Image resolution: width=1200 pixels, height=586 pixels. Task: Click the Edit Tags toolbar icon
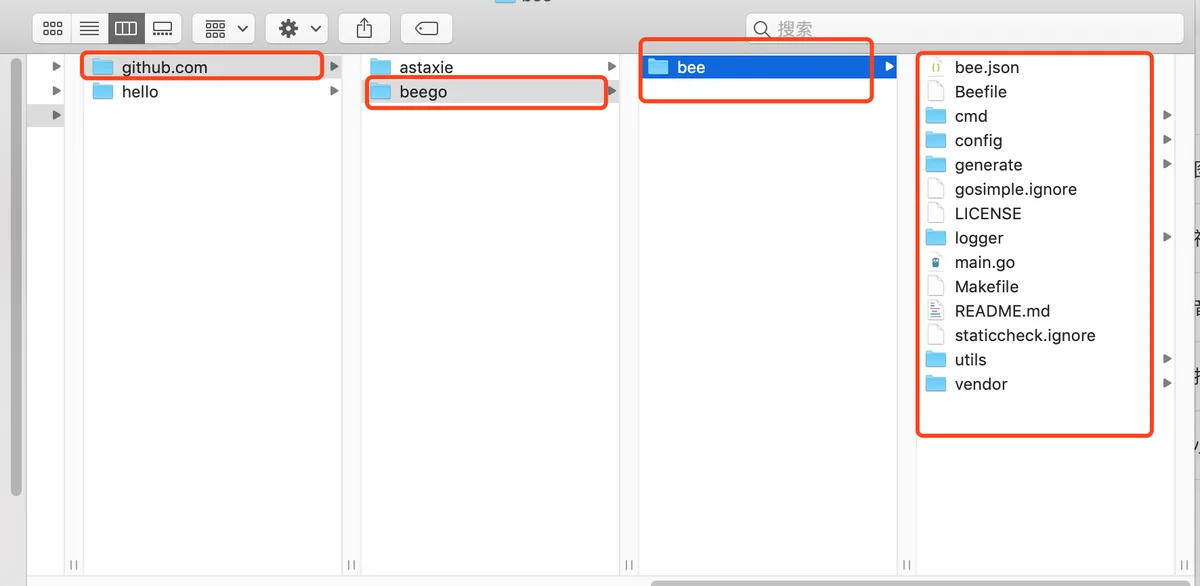(x=426, y=29)
